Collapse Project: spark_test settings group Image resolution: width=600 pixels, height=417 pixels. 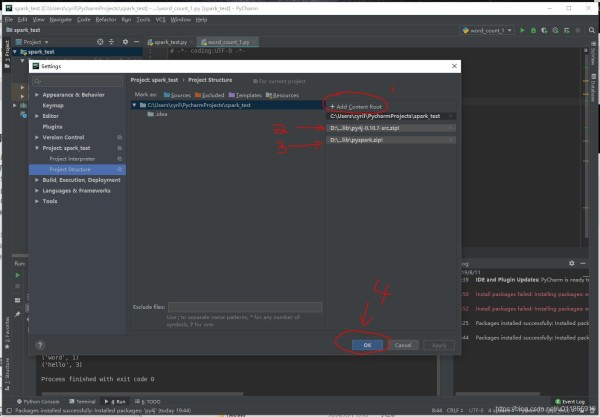[x=37, y=148]
